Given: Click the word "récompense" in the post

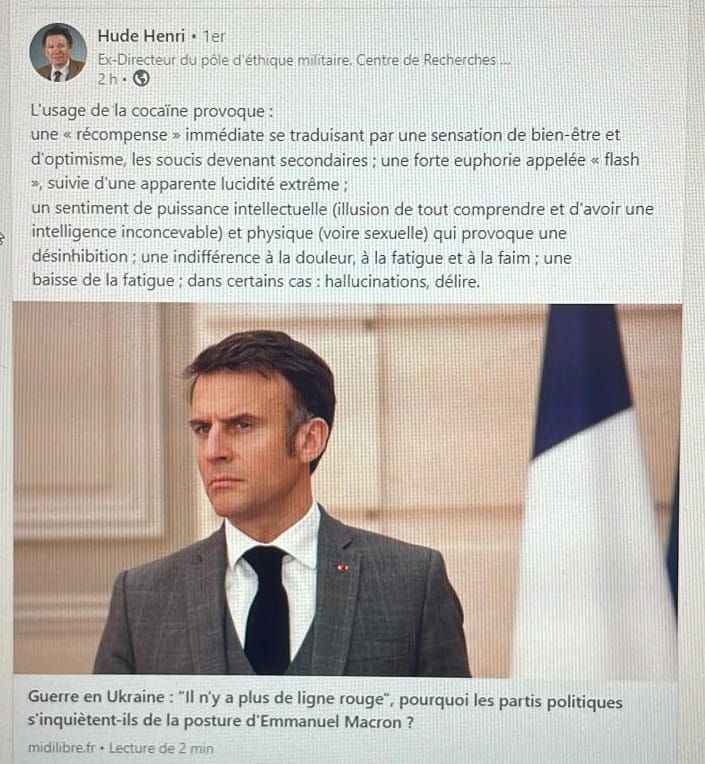Looking at the screenshot, I should tap(121, 135).
